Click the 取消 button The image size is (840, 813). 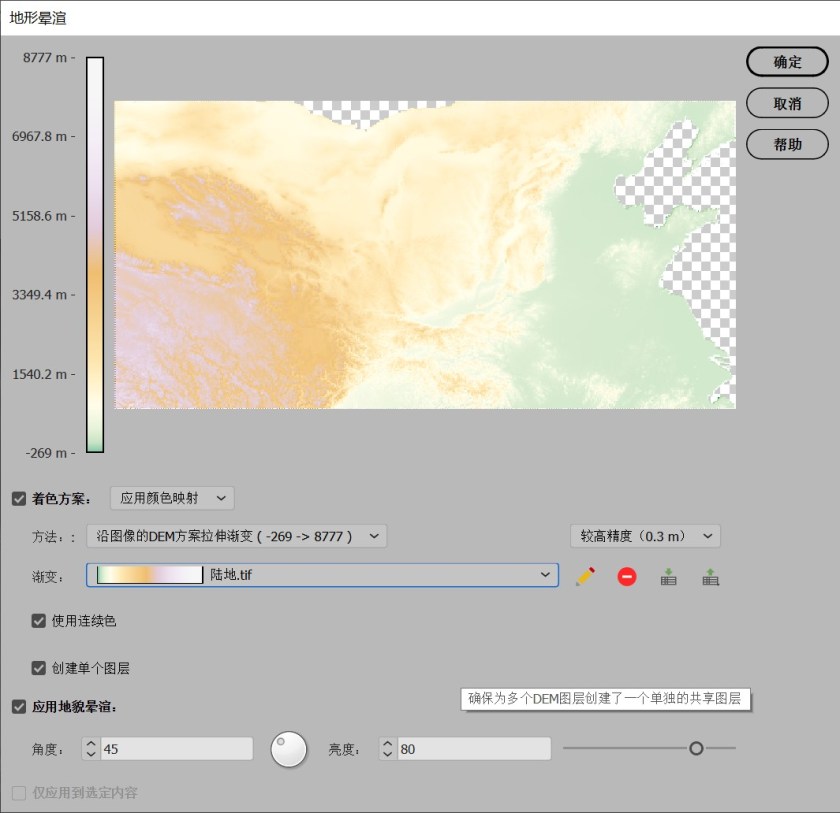click(787, 103)
